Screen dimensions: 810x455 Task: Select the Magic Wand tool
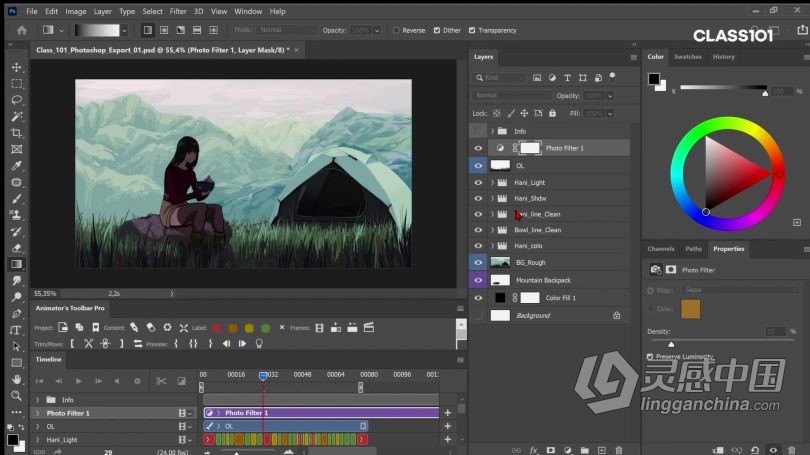click(17, 116)
